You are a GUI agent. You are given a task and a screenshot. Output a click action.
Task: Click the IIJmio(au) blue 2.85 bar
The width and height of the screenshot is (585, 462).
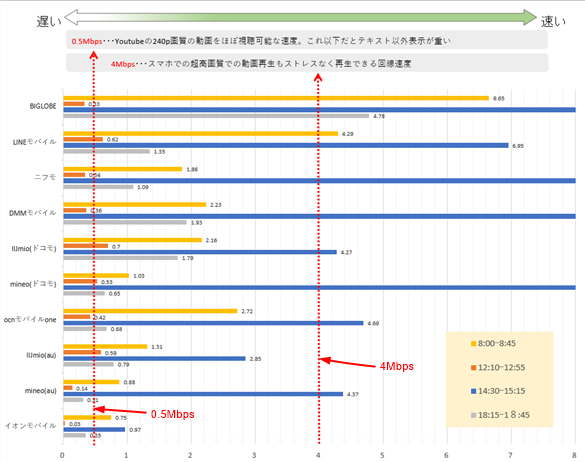pyautogui.click(x=154, y=359)
